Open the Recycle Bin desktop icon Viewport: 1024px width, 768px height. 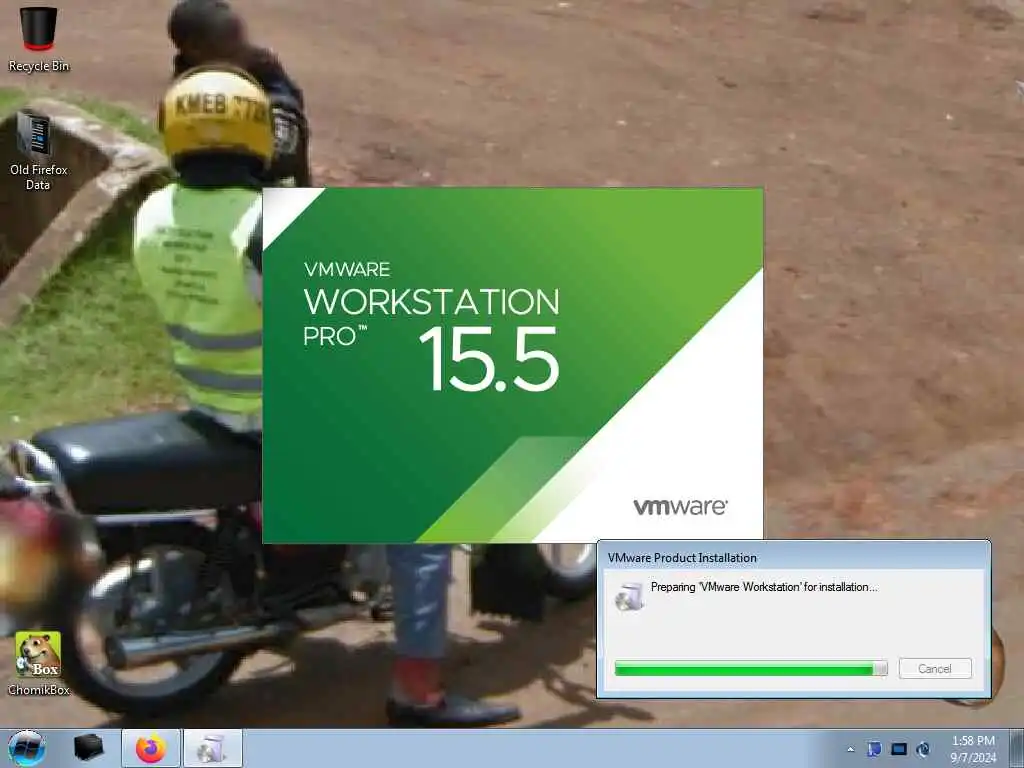(x=38, y=38)
